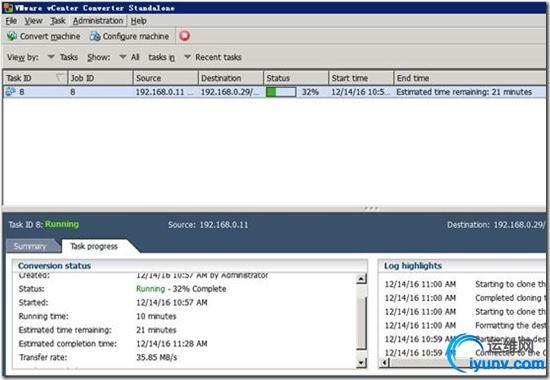Click Estimated time remaining: 21 minutes cell
Screen dimensions: 550x380
464,92
